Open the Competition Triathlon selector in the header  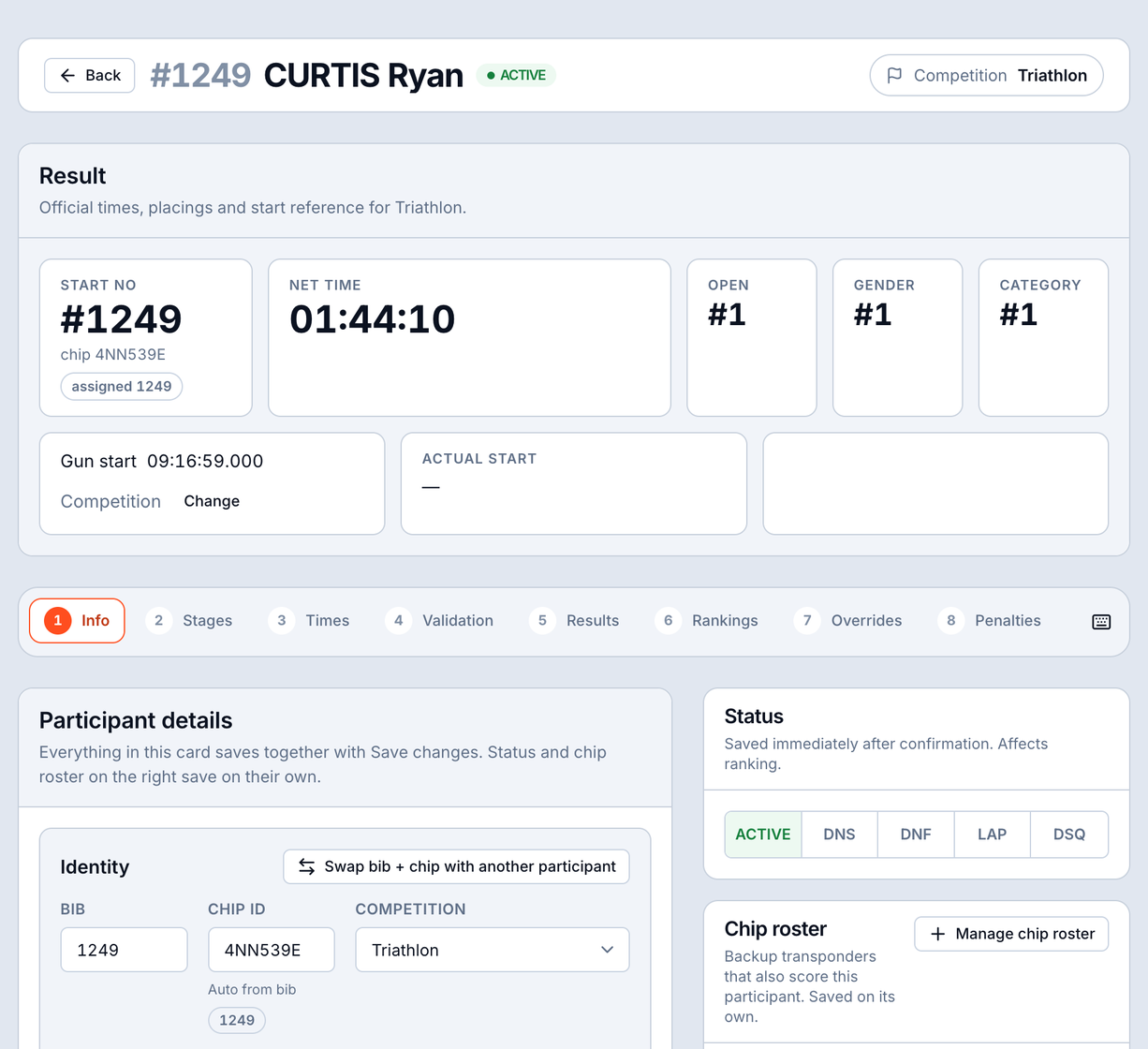(986, 76)
